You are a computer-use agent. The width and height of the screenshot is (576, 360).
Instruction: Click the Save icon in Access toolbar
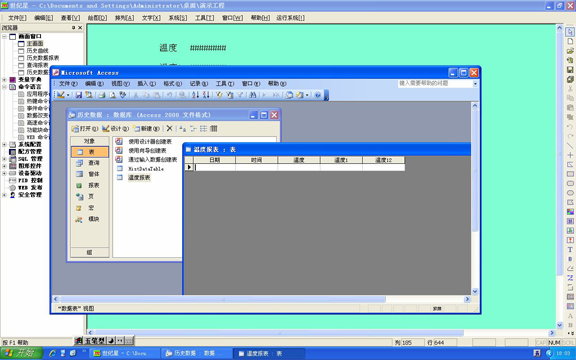[x=79, y=95]
